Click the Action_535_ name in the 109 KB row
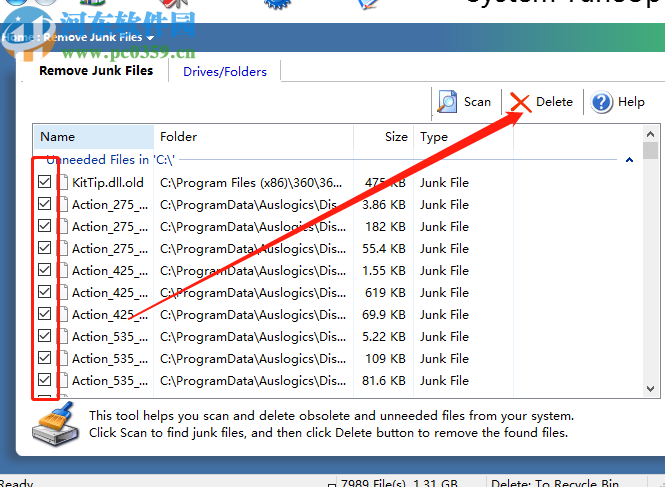665x487 pixels. pos(110,359)
